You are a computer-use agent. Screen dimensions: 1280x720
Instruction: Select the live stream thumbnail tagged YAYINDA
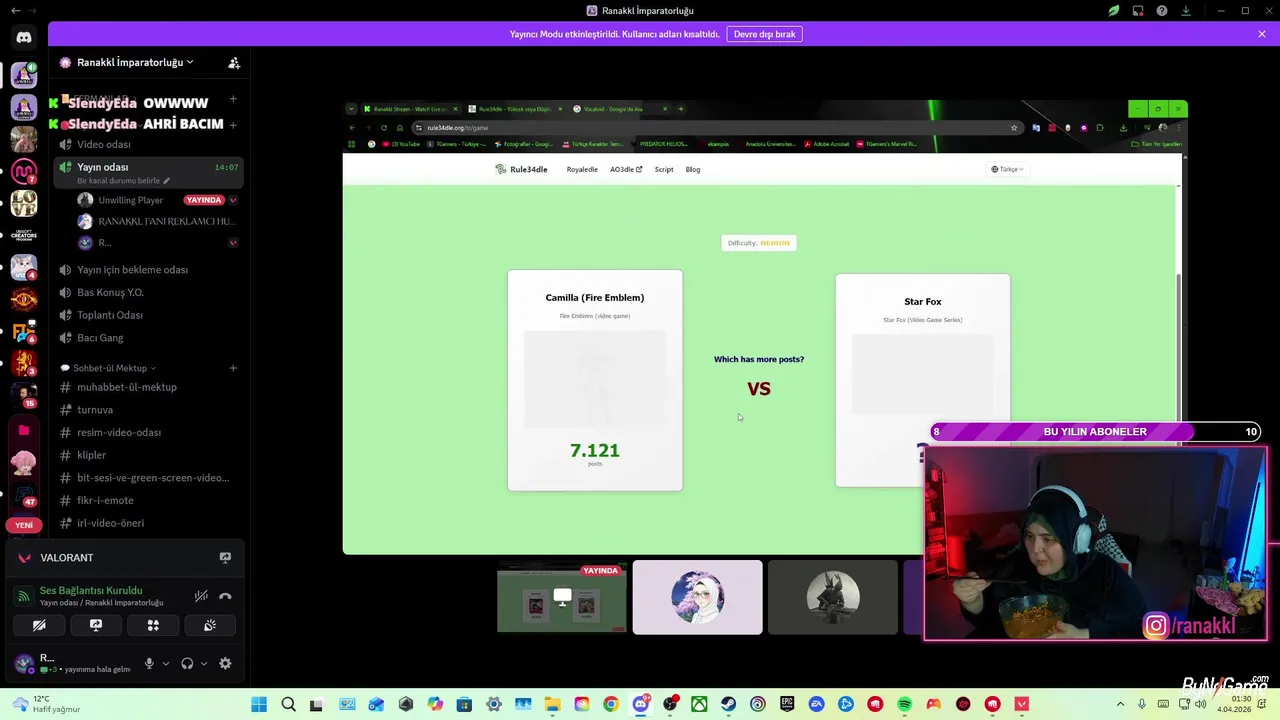(562, 599)
